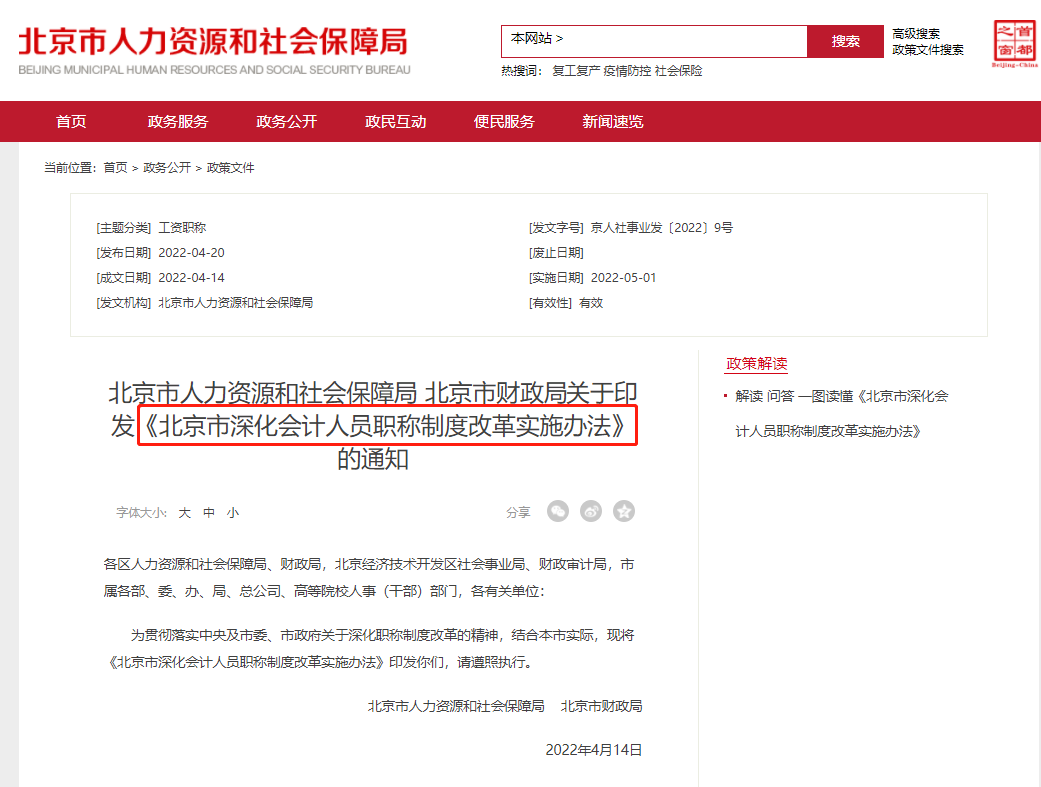Share the page to Qzone
Screen dimensions: 1041x787
624,511
